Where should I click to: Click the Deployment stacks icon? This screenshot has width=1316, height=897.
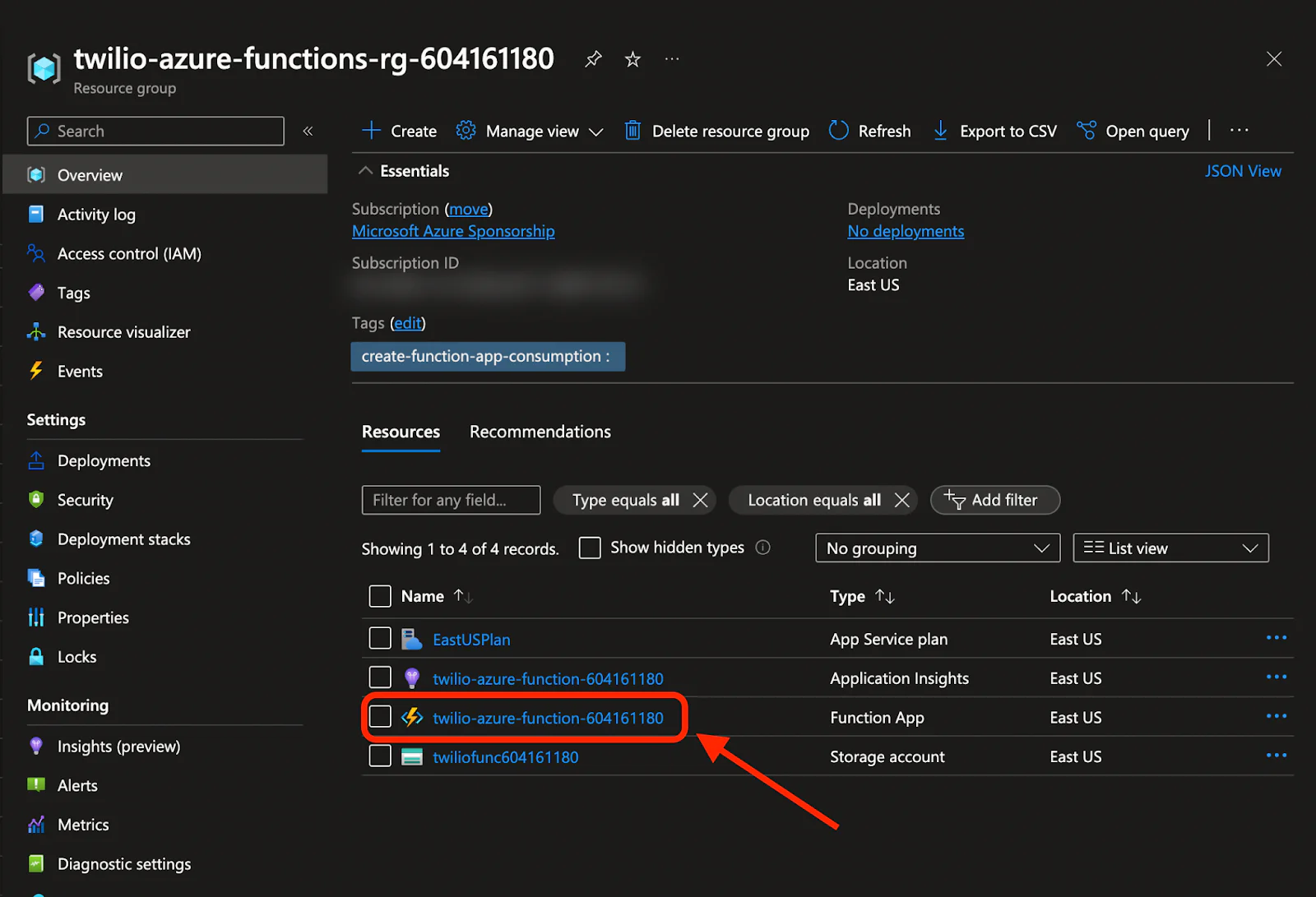(x=36, y=539)
